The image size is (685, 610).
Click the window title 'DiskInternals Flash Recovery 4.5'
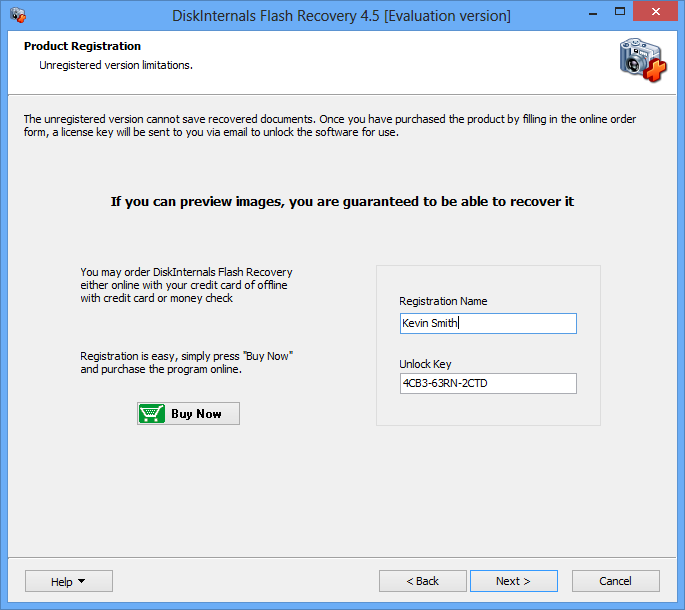(341, 16)
